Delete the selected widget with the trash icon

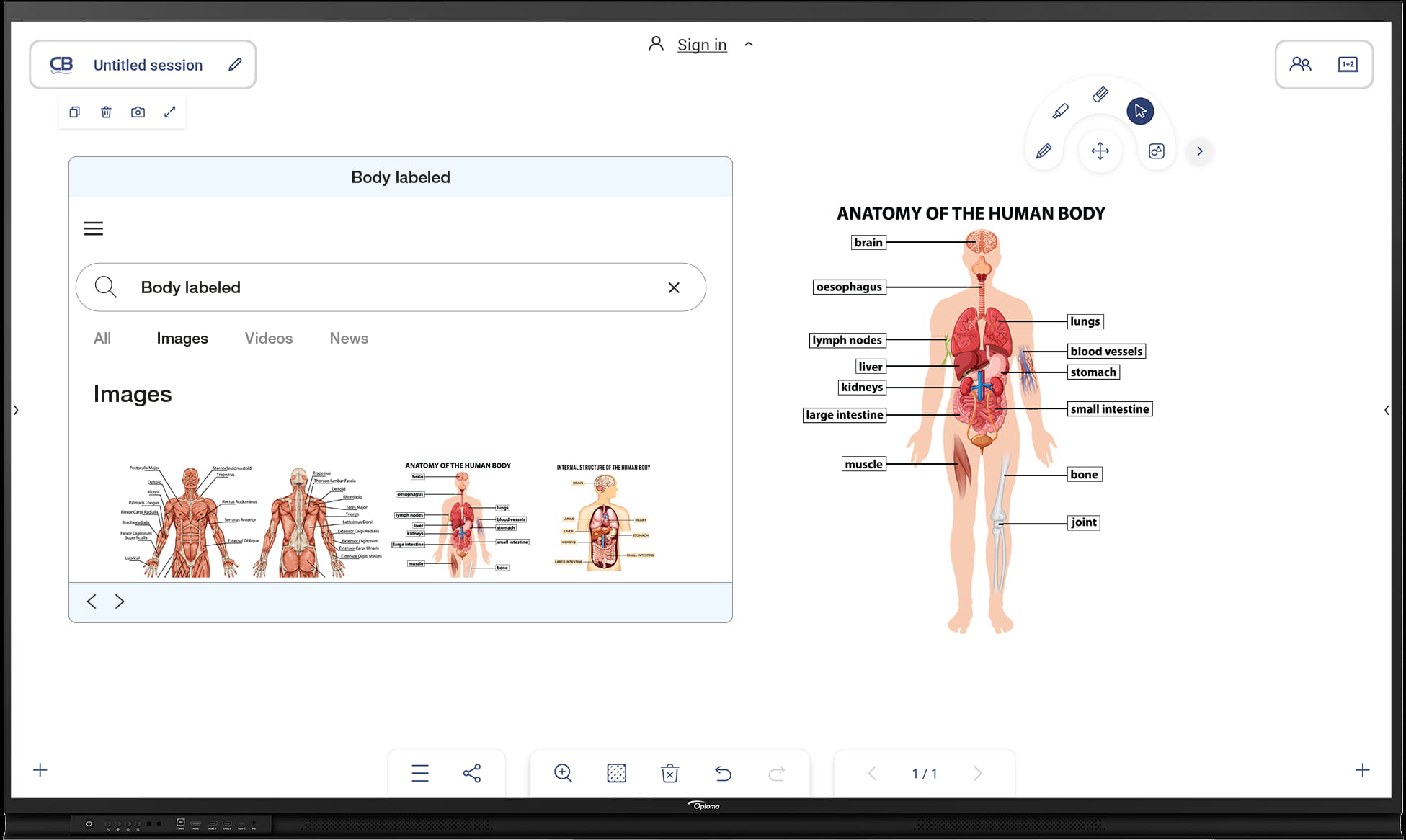click(x=106, y=112)
